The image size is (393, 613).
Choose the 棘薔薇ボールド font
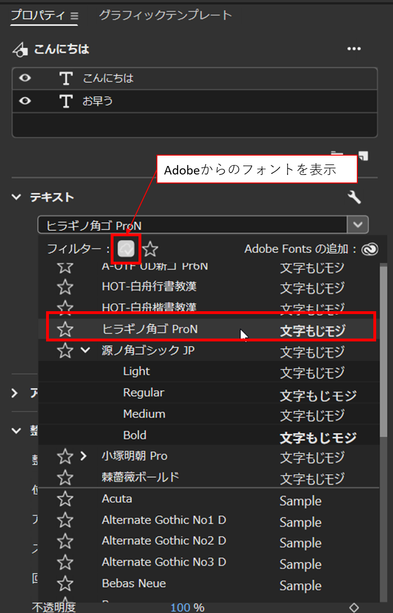point(140,477)
